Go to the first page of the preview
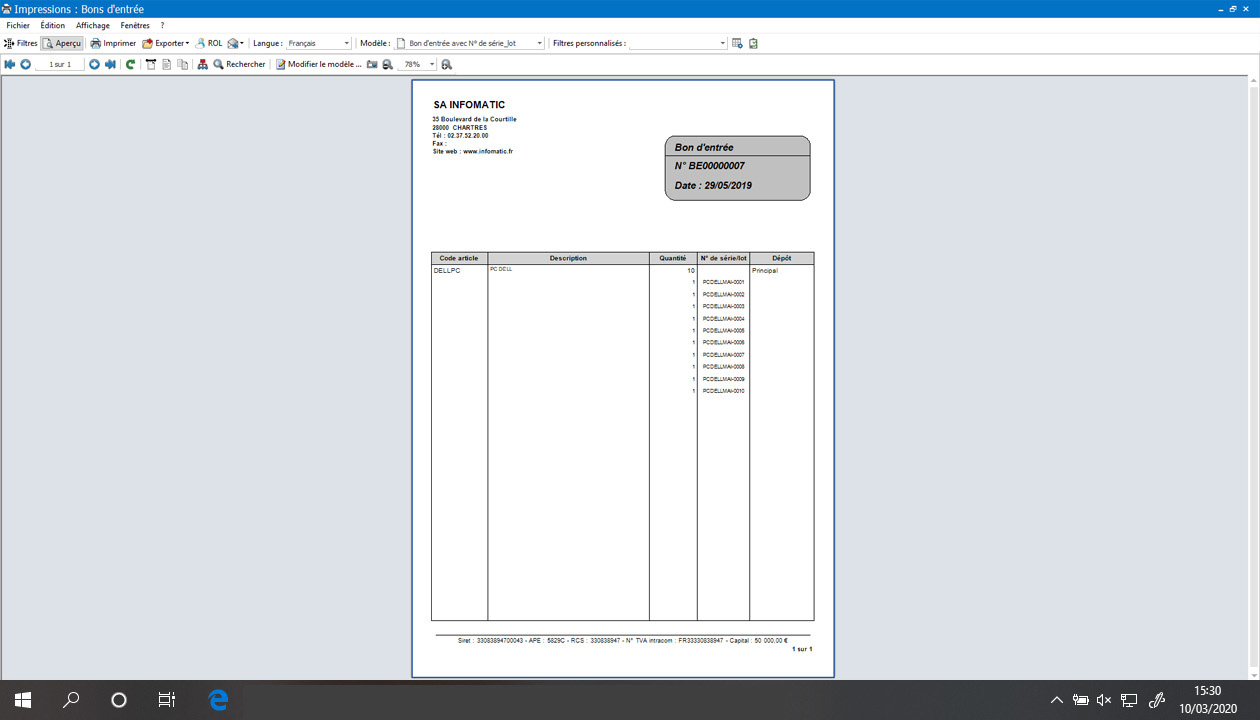The width and height of the screenshot is (1260, 720). point(10,64)
